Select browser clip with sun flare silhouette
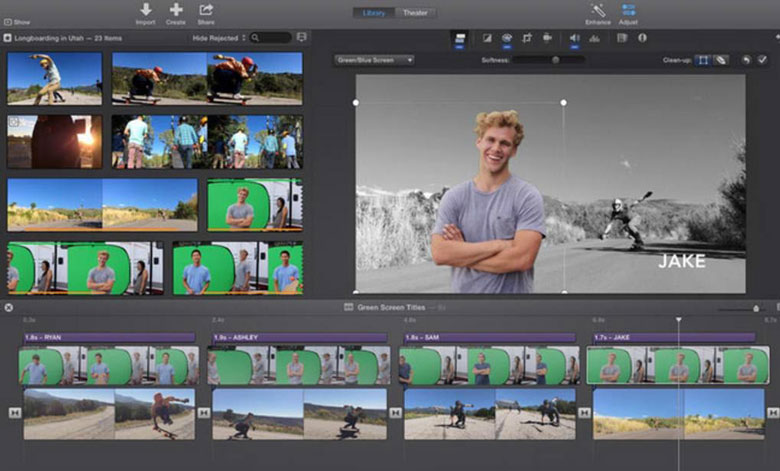The width and height of the screenshot is (780, 471). [x=54, y=142]
